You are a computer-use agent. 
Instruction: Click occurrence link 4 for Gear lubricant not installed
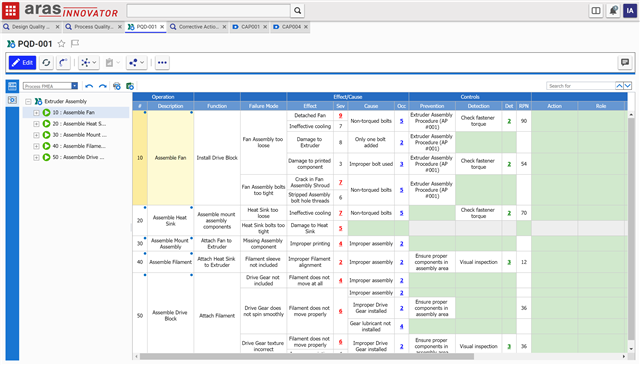click(x=402, y=326)
